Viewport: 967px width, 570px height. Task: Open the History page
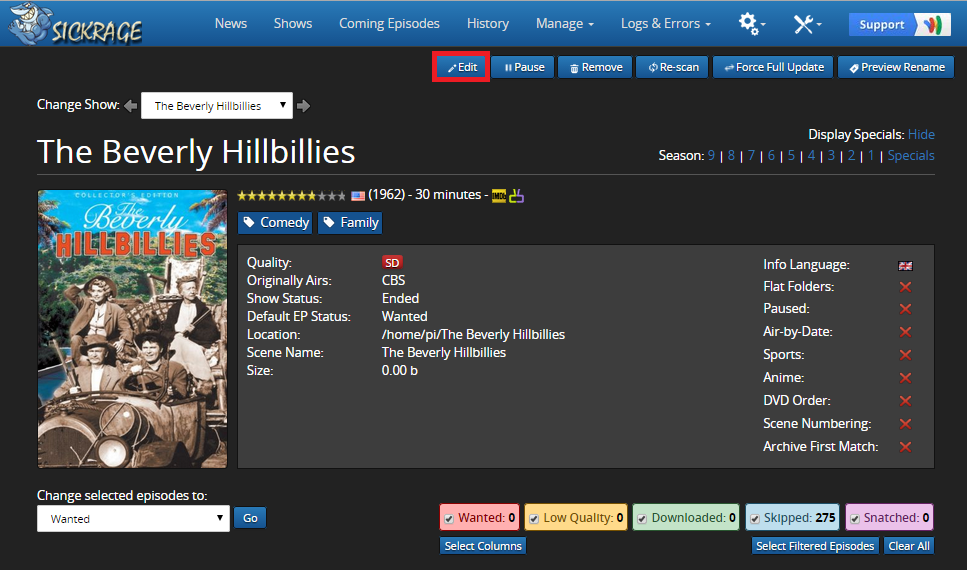coord(487,23)
